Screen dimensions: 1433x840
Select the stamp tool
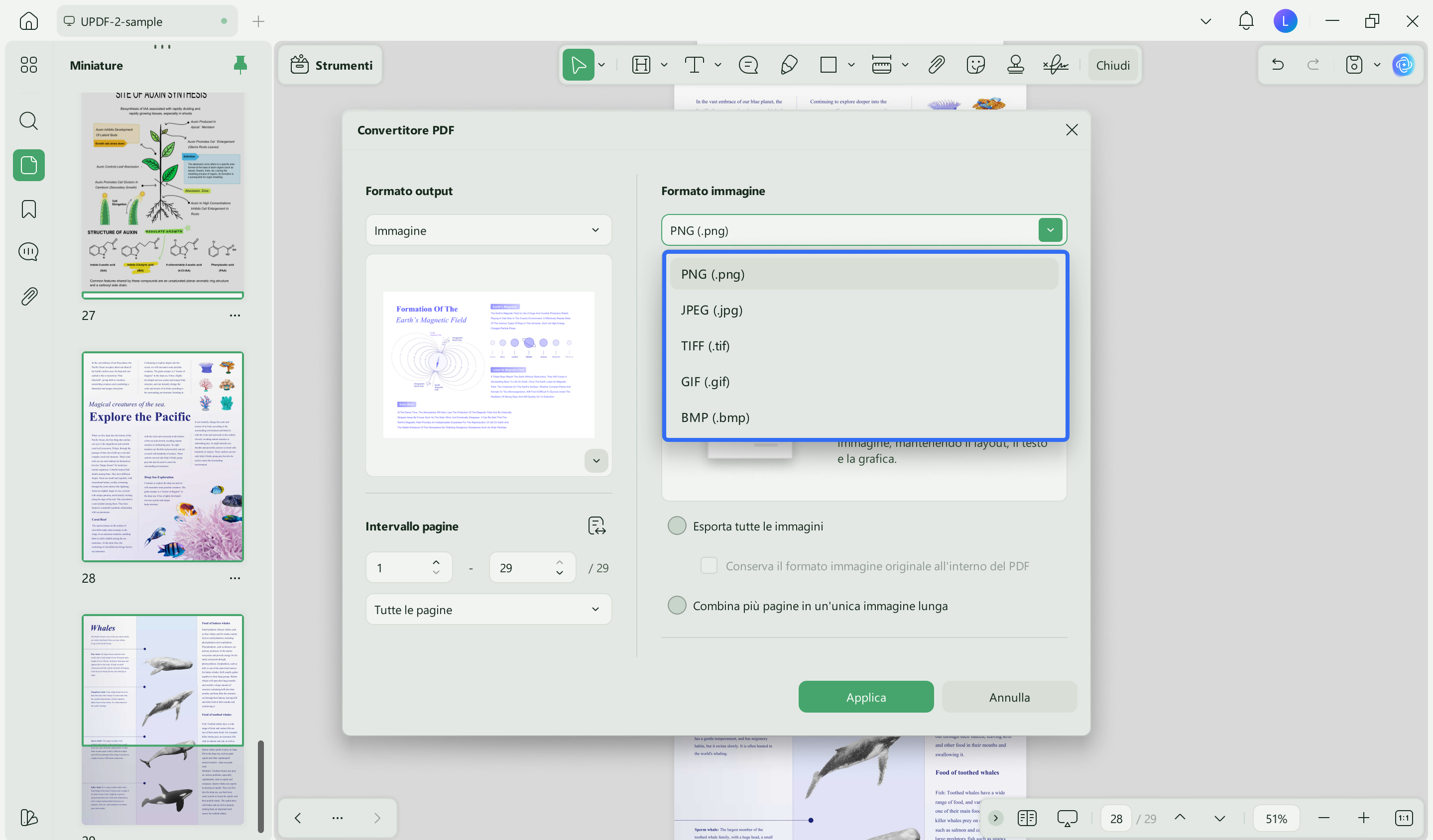1016,65
